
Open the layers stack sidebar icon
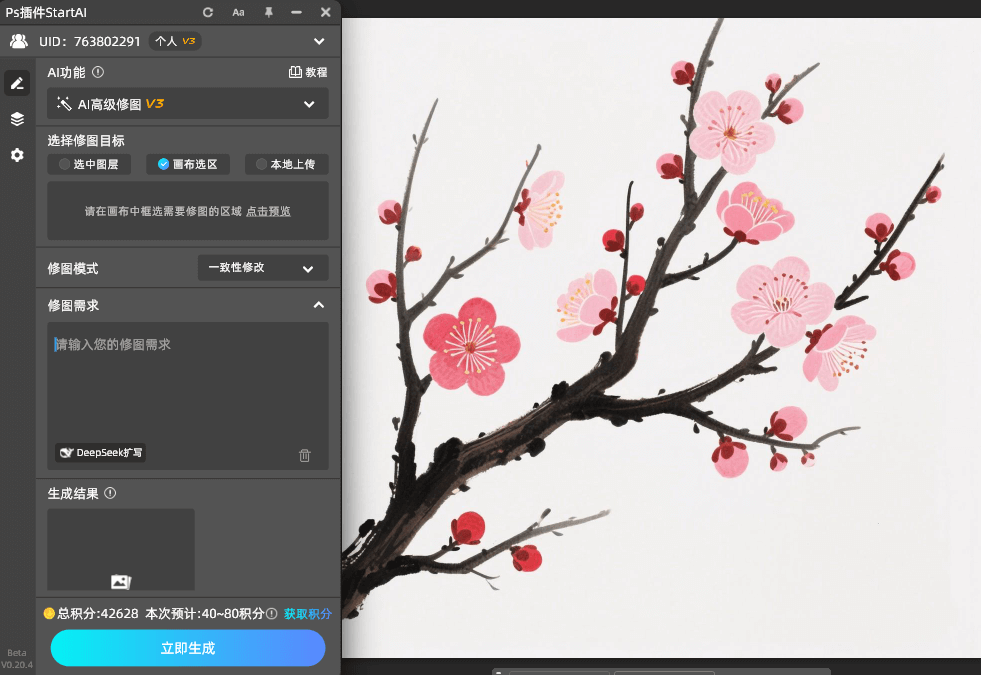[x=17, y=119]
